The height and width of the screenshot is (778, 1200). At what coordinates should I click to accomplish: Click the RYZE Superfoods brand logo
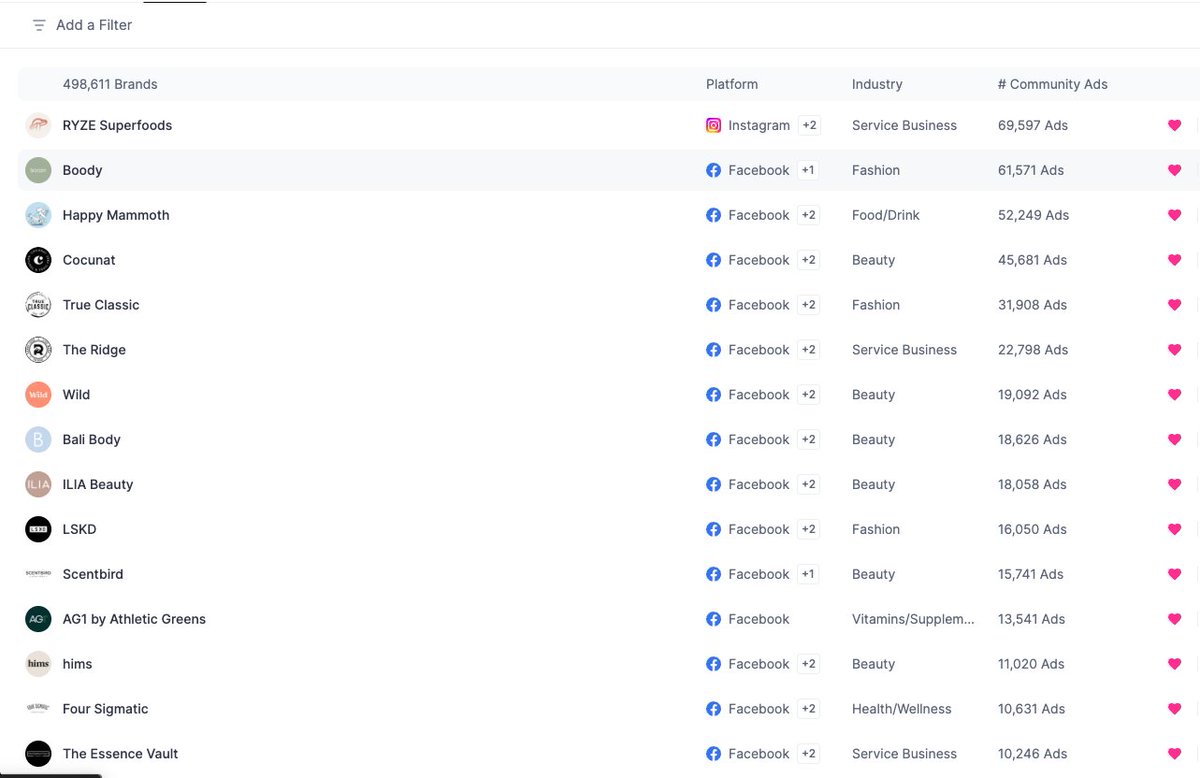coord(38,125)
